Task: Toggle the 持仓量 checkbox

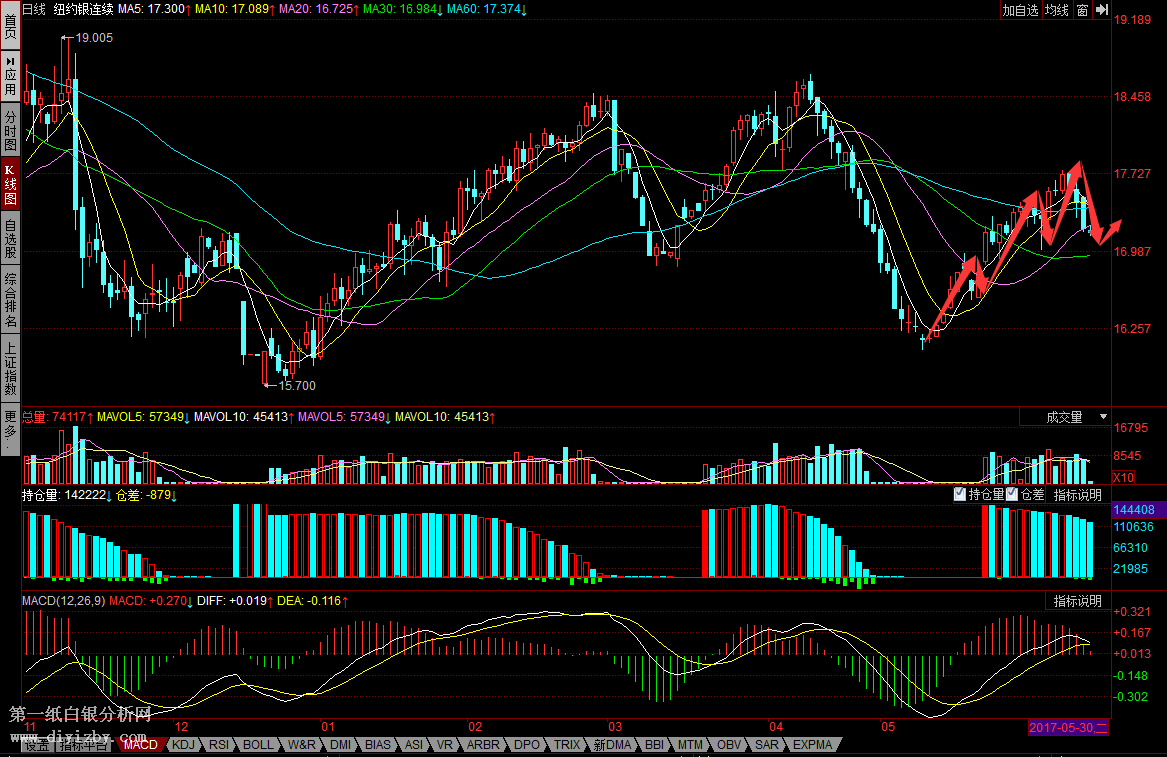Action: (x=960, y=494)
